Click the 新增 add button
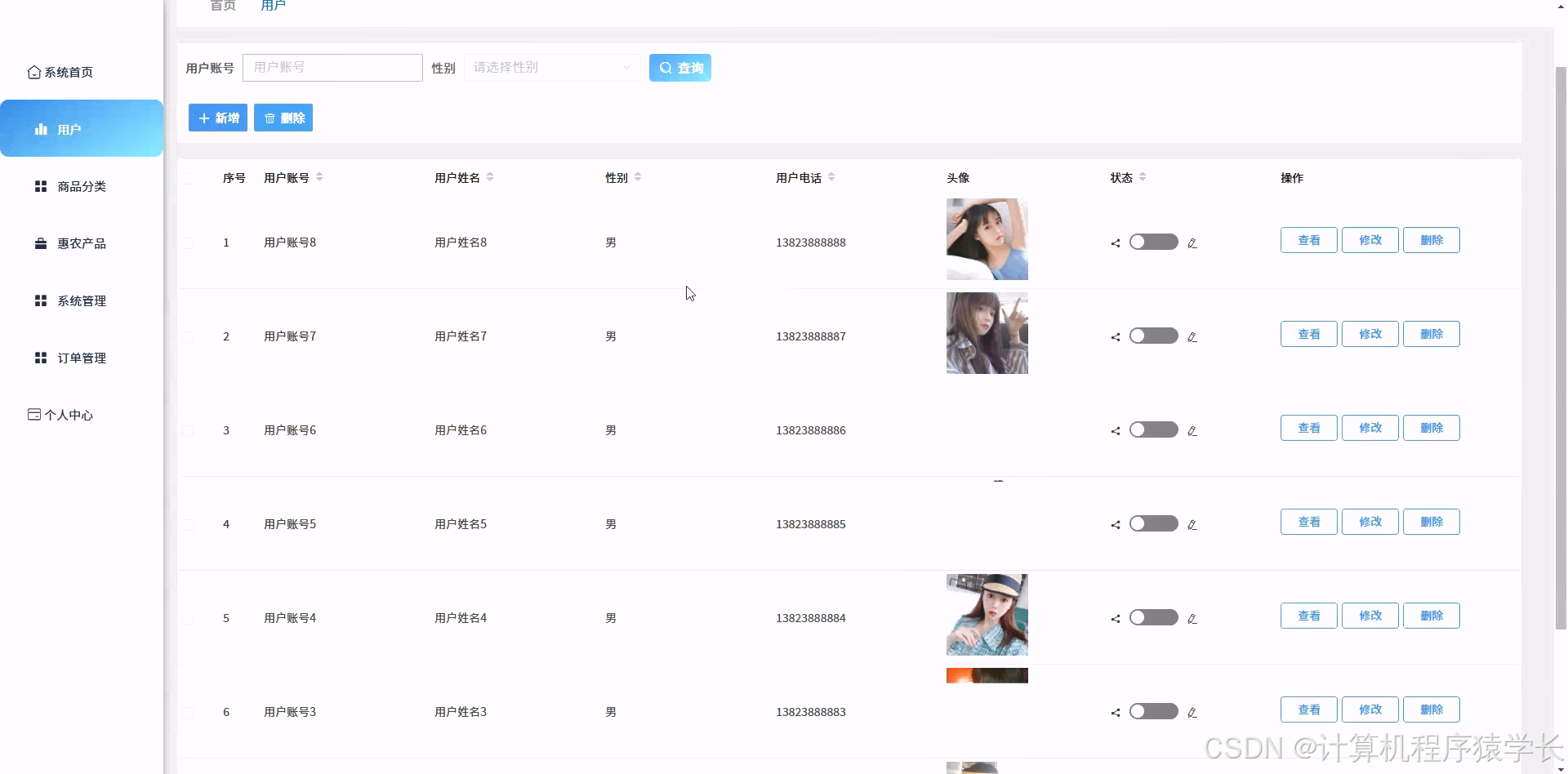This screenshot has width=1568, height=774. 217,118
